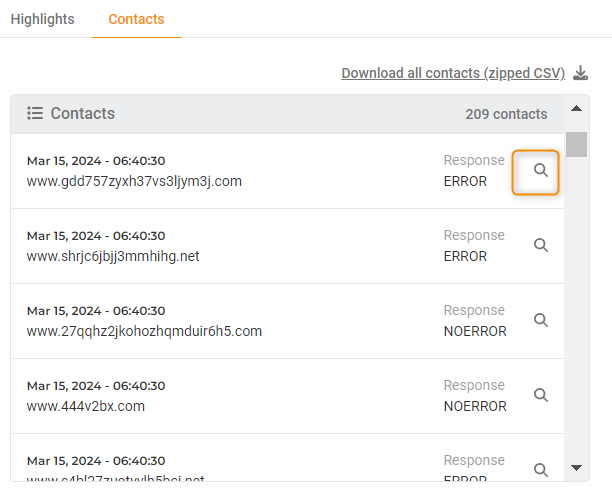Click the vertical scrollbar thumb
The image size is (612, 502).
[x=576, y=144]
